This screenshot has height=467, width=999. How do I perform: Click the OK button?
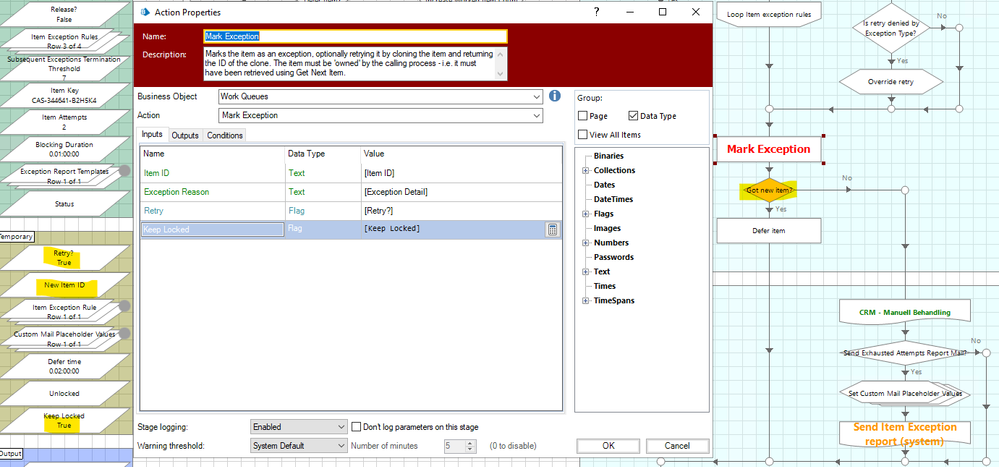point(608,446)
